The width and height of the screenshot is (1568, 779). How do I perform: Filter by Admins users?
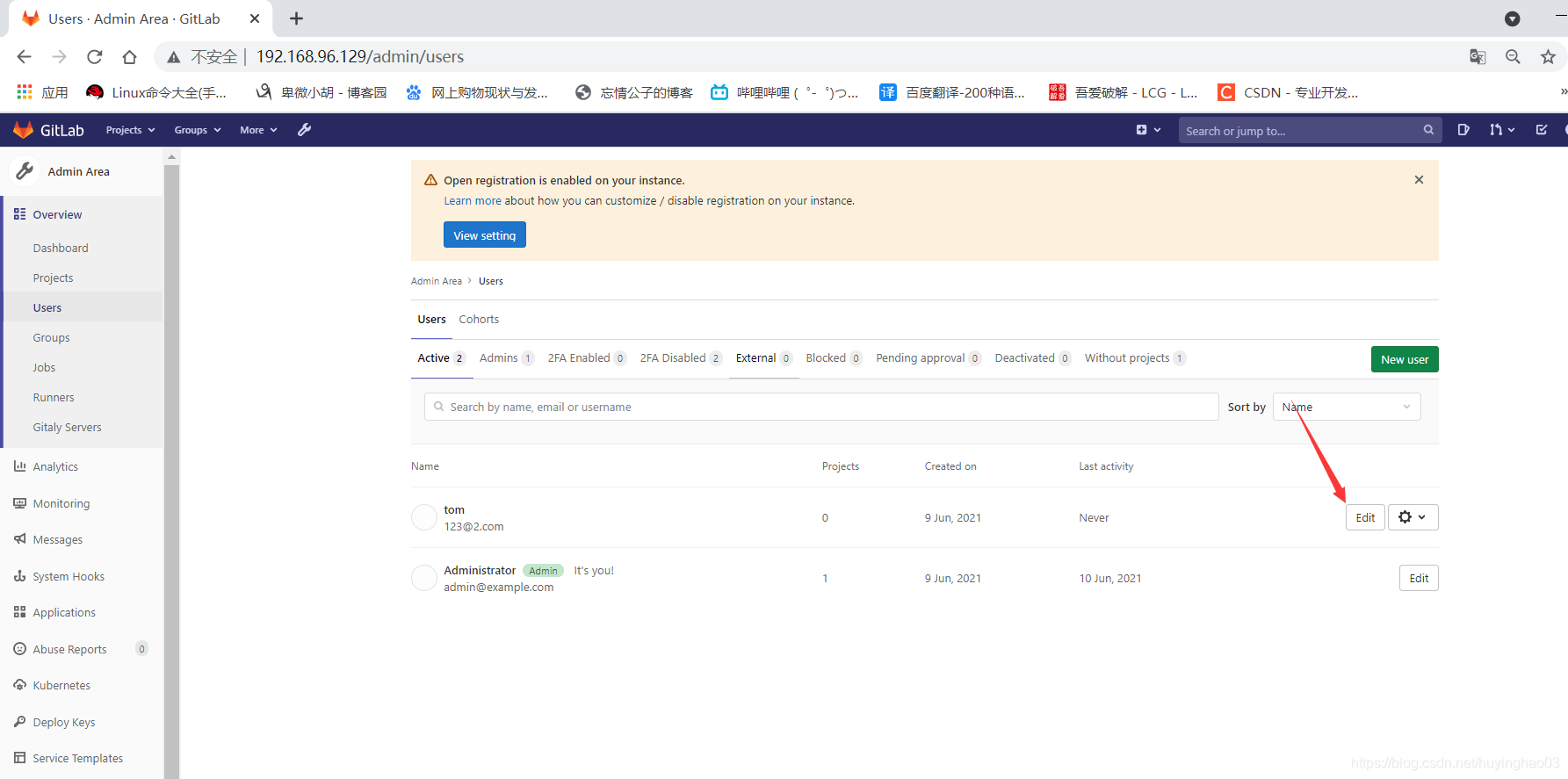(x=506, y=358)
